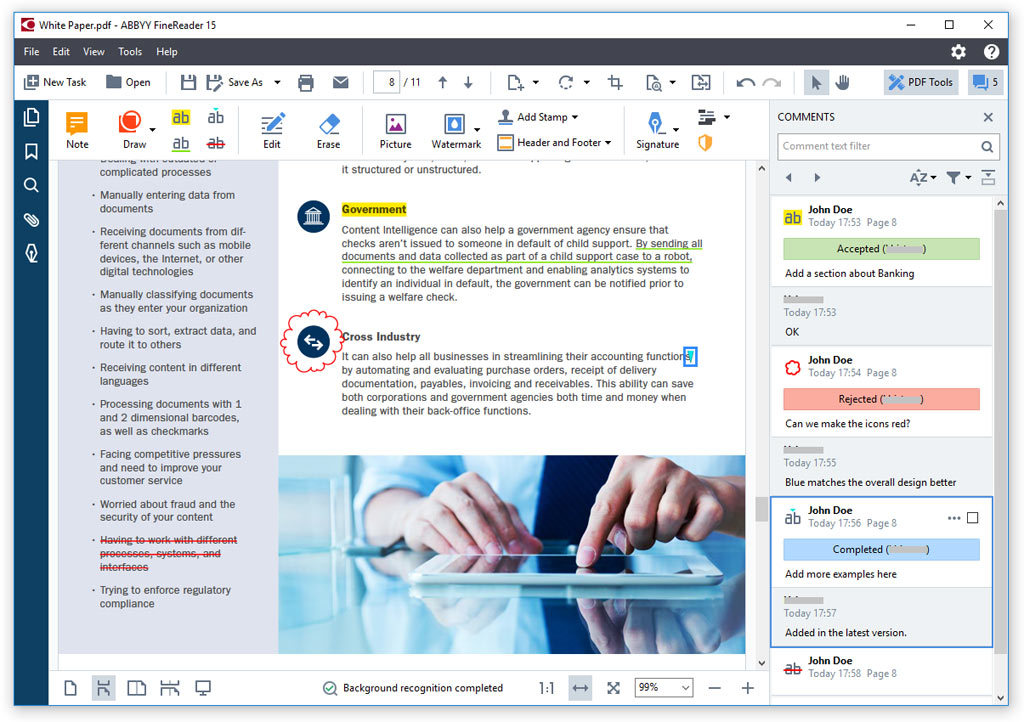Check the box on Completed comment

pos(973,518)
